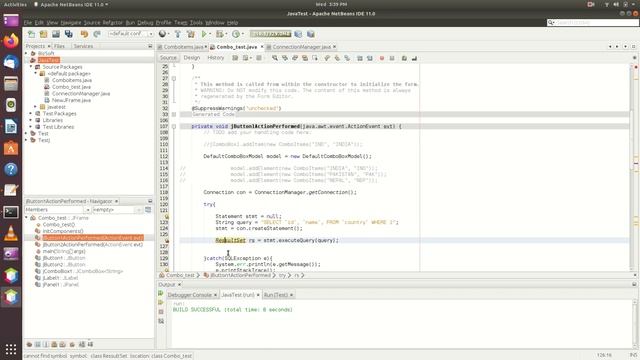Click the Search field at top right
640x360 pixels.
click(x=593, y=22)
